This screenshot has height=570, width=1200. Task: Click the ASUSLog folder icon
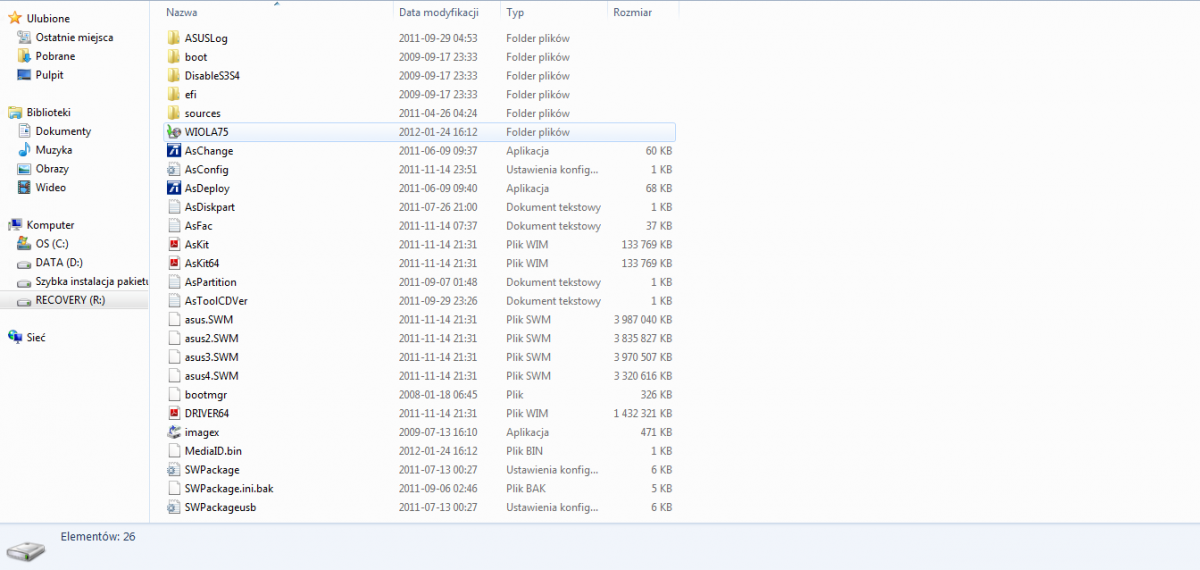pos(174,38)
